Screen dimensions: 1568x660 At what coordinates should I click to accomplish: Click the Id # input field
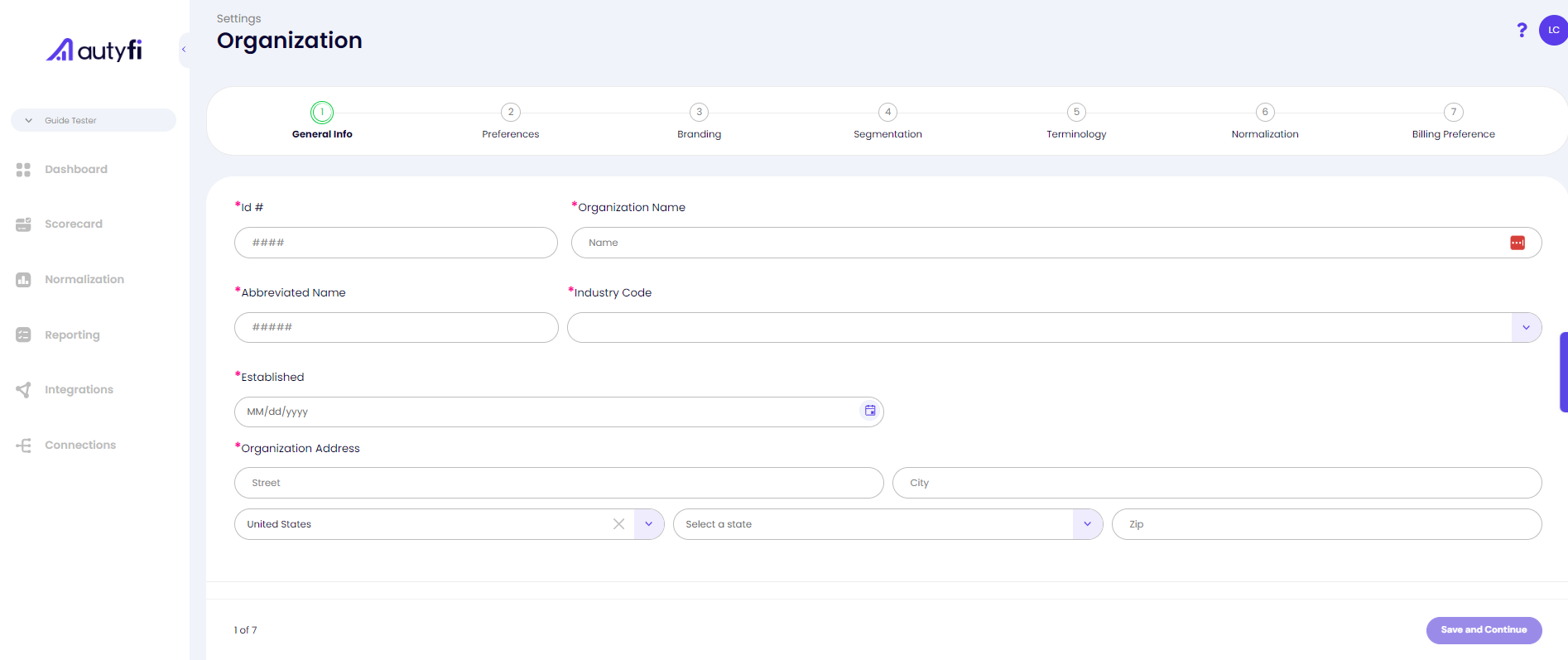point(396,243)
